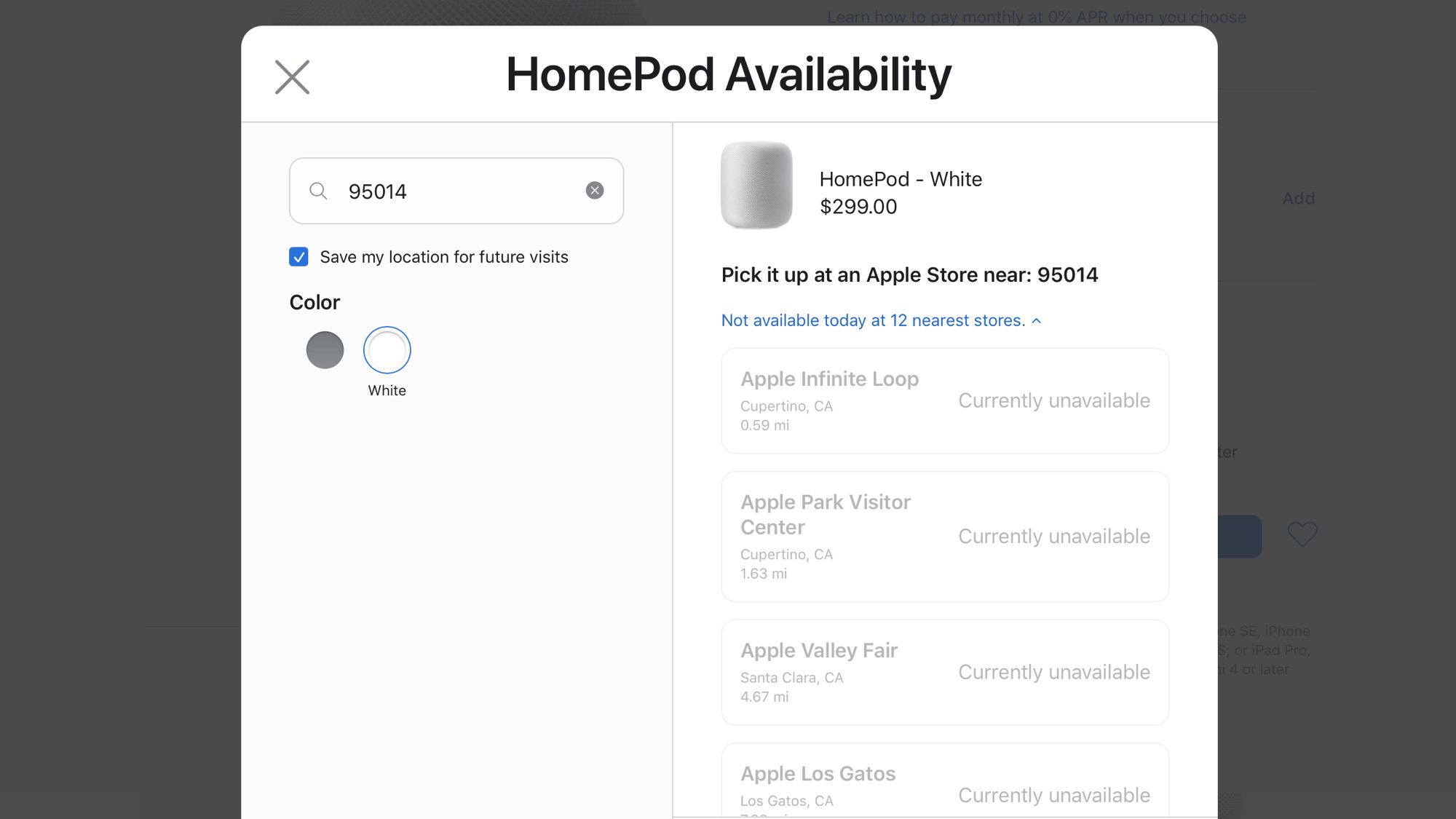Click Not available today at 12 nearest stores
Image resolution: width=1456 pixels, height=819 pixels.
click(872, 320)
